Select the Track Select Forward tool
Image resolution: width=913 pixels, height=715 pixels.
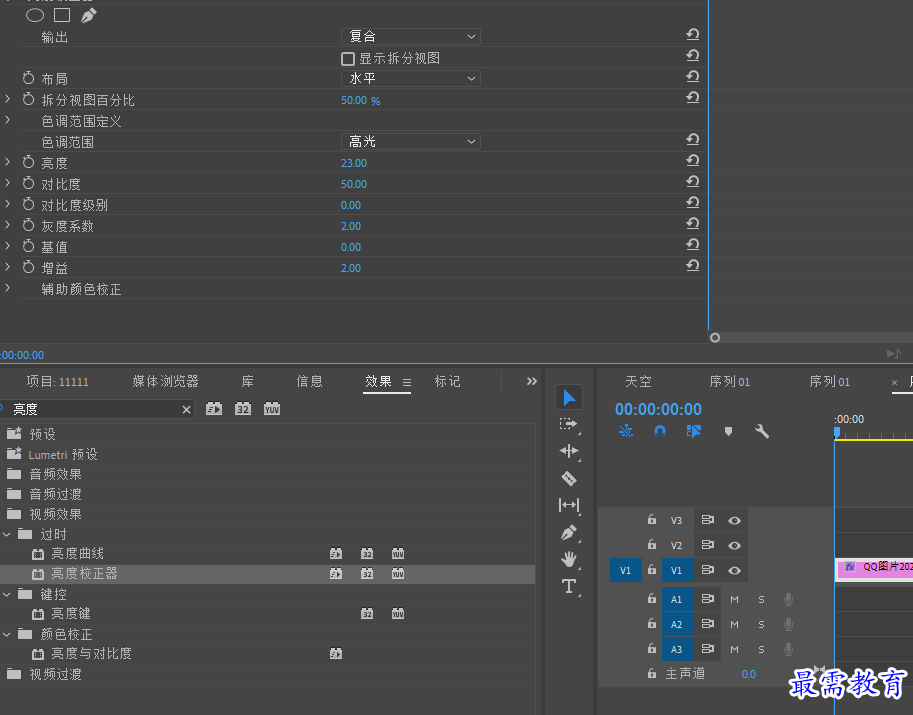click(568, 424)
